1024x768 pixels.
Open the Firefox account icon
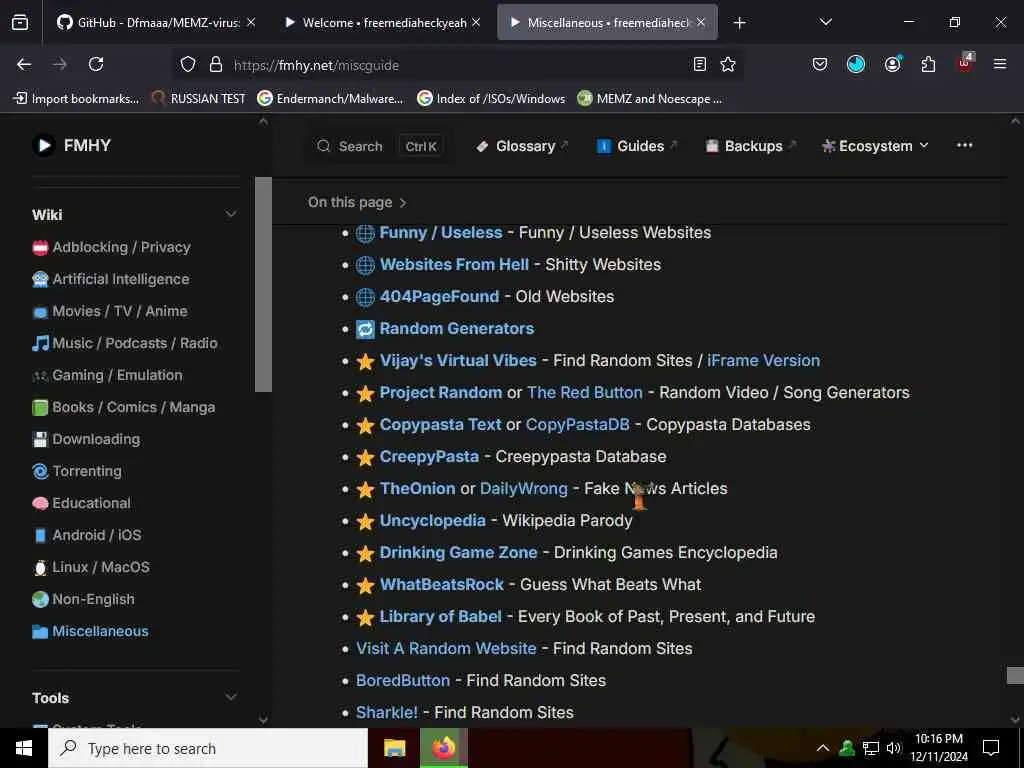tap(892, 64)
